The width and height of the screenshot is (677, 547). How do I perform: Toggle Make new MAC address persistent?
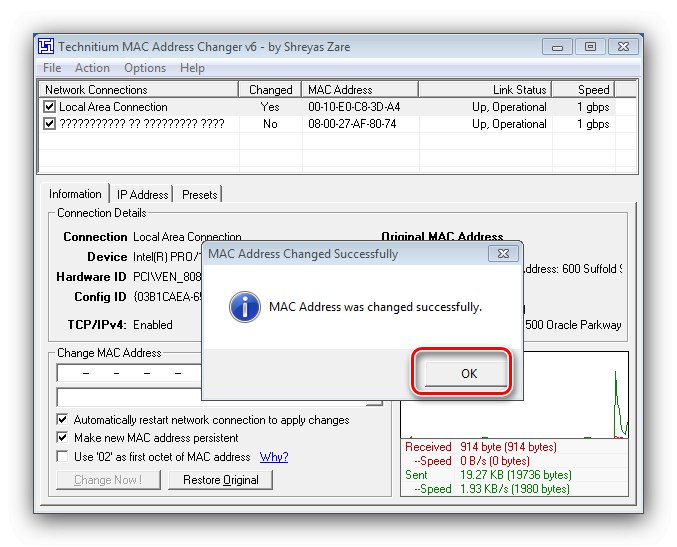[x=62, y=437]
